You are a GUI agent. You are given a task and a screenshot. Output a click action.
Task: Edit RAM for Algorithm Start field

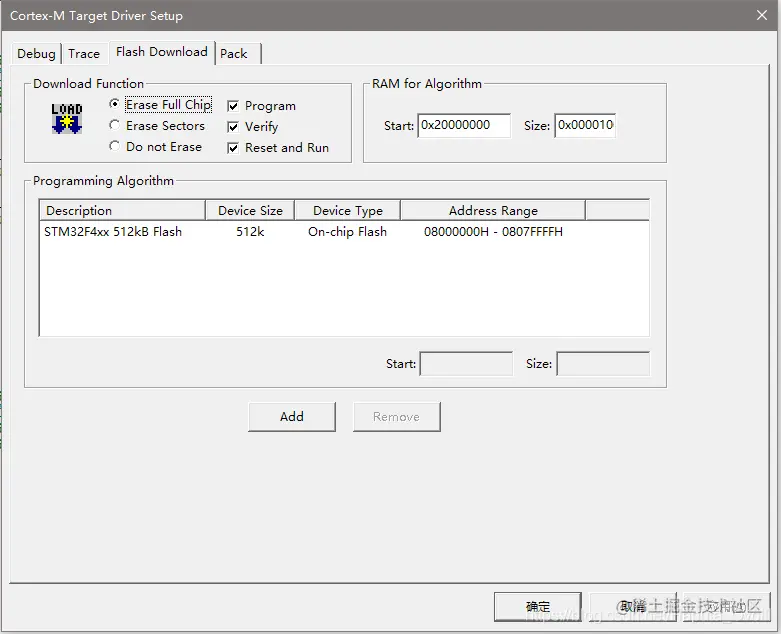click(x=464, y=126)
